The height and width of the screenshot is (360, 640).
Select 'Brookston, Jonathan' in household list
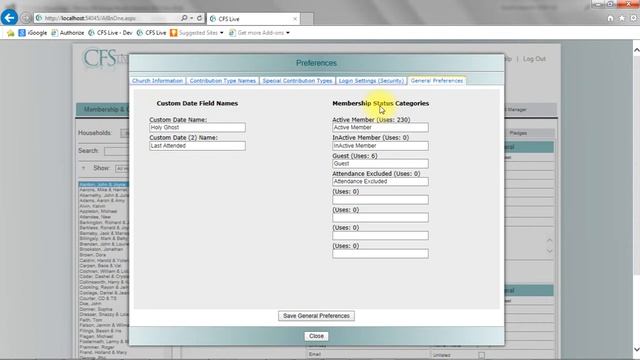tap(101, 249)
